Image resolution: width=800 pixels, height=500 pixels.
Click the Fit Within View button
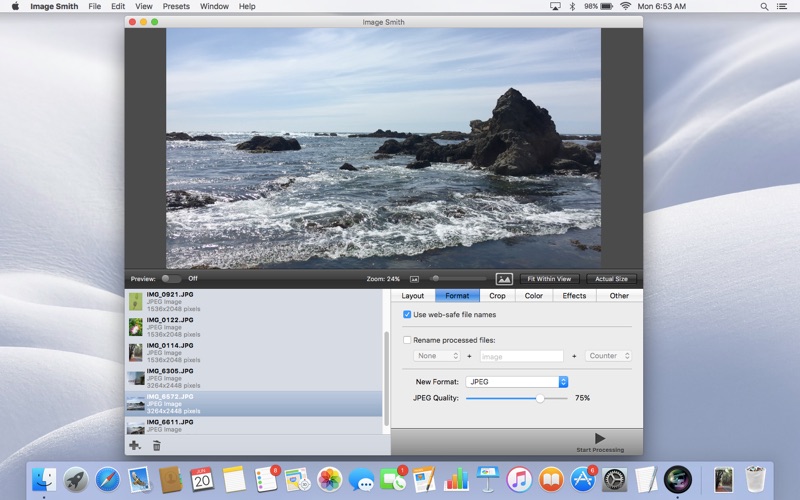(549, 279)
